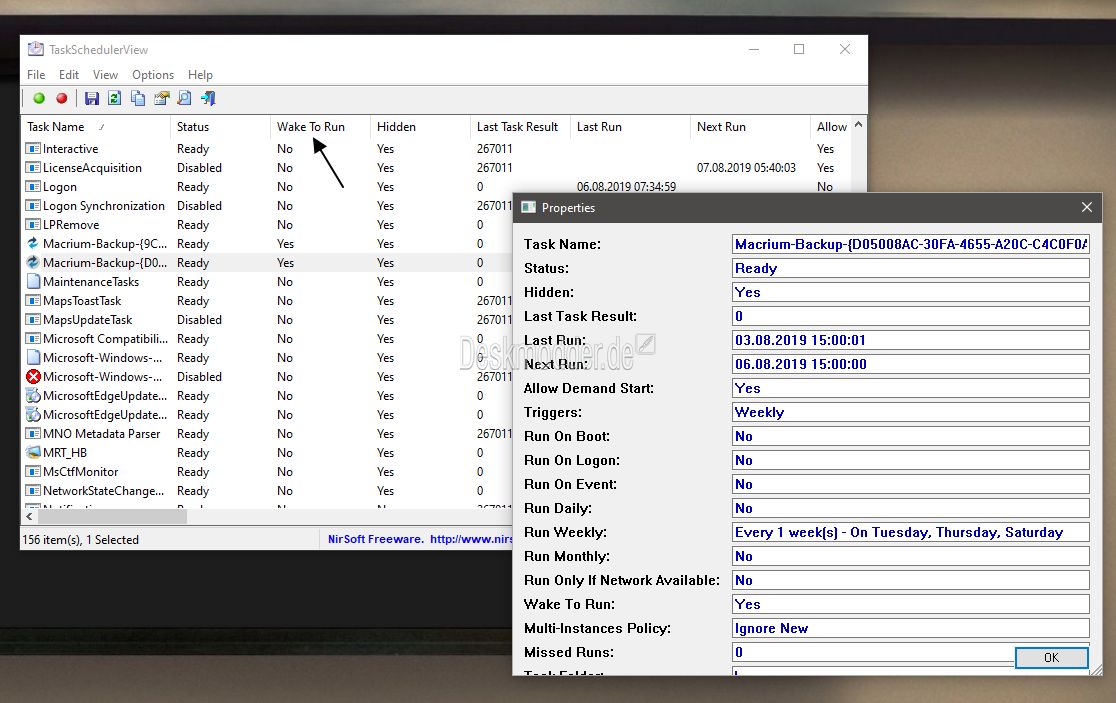Click the Save floppy disk icon

pyautogui.click(x=92, y=98)
